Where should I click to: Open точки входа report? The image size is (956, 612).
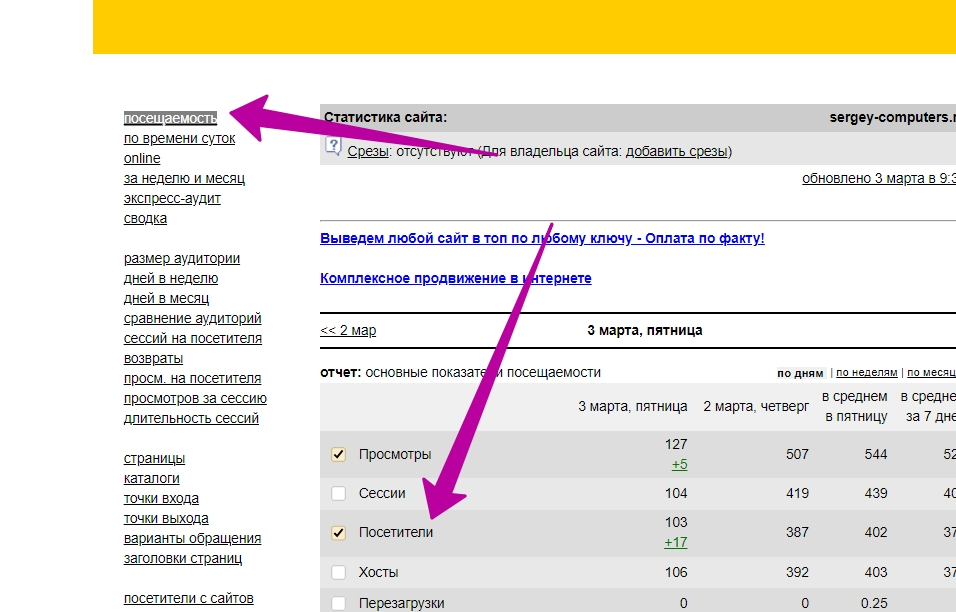(x=161, y=499)
